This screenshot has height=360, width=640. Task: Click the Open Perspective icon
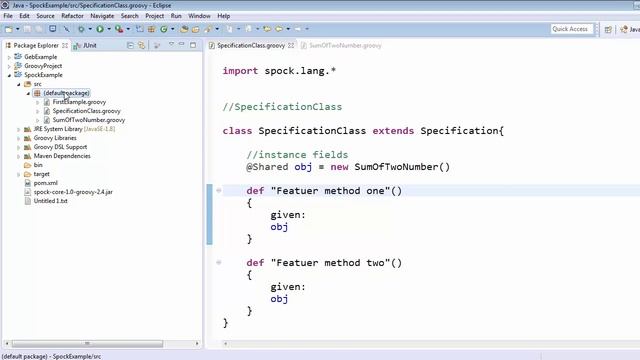point(608,29)
